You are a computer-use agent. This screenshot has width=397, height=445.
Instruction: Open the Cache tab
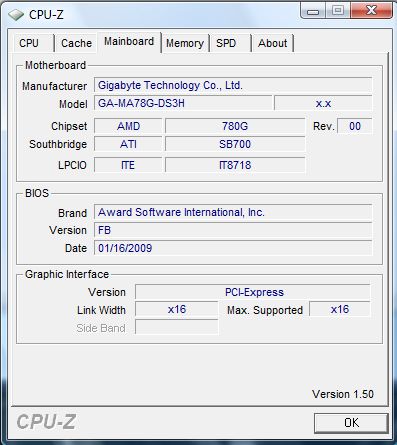[x=76, y=43]
